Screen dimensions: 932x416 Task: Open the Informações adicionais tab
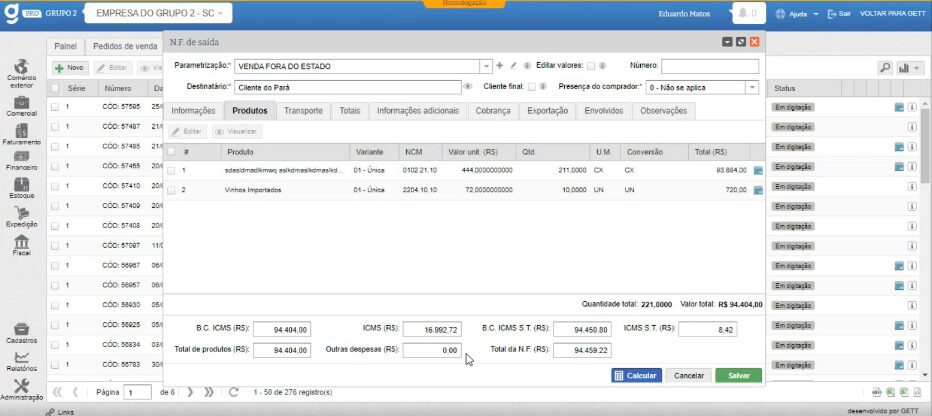click(418, 111)
